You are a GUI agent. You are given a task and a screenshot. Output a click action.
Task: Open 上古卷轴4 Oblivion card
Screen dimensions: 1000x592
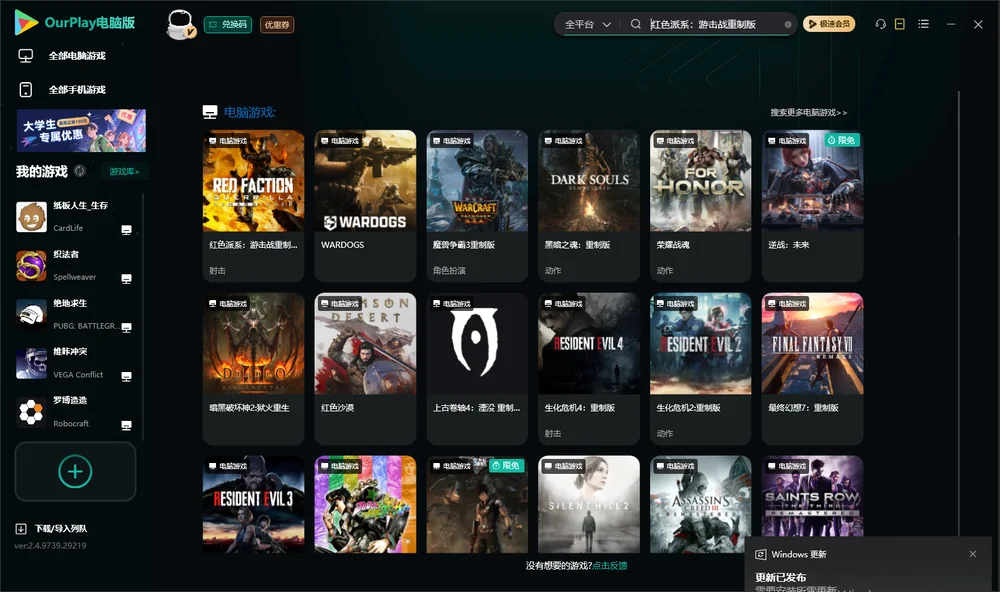tap(477, 368)
